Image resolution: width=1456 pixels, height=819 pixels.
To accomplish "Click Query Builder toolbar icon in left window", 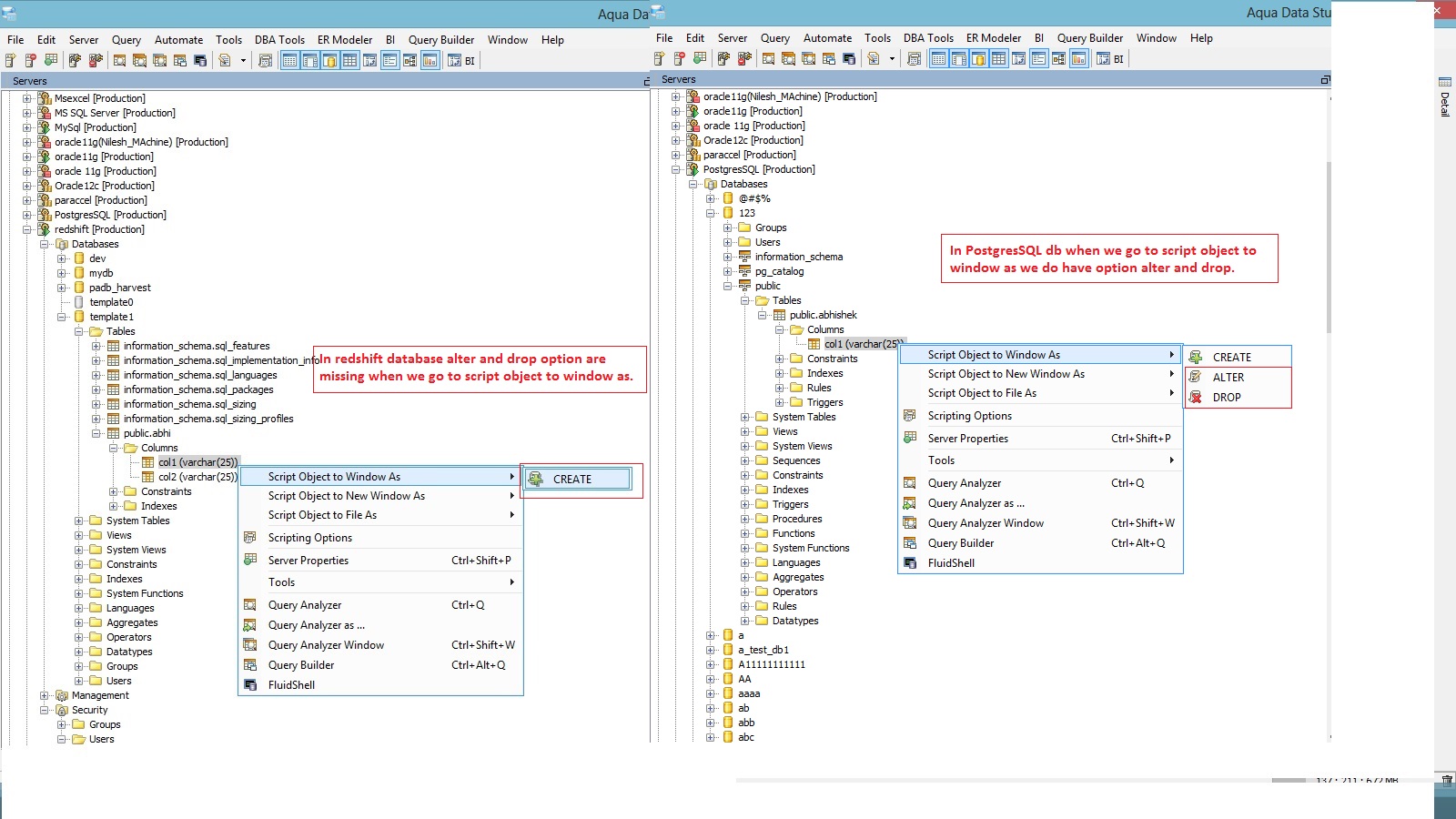I will 180,61.
